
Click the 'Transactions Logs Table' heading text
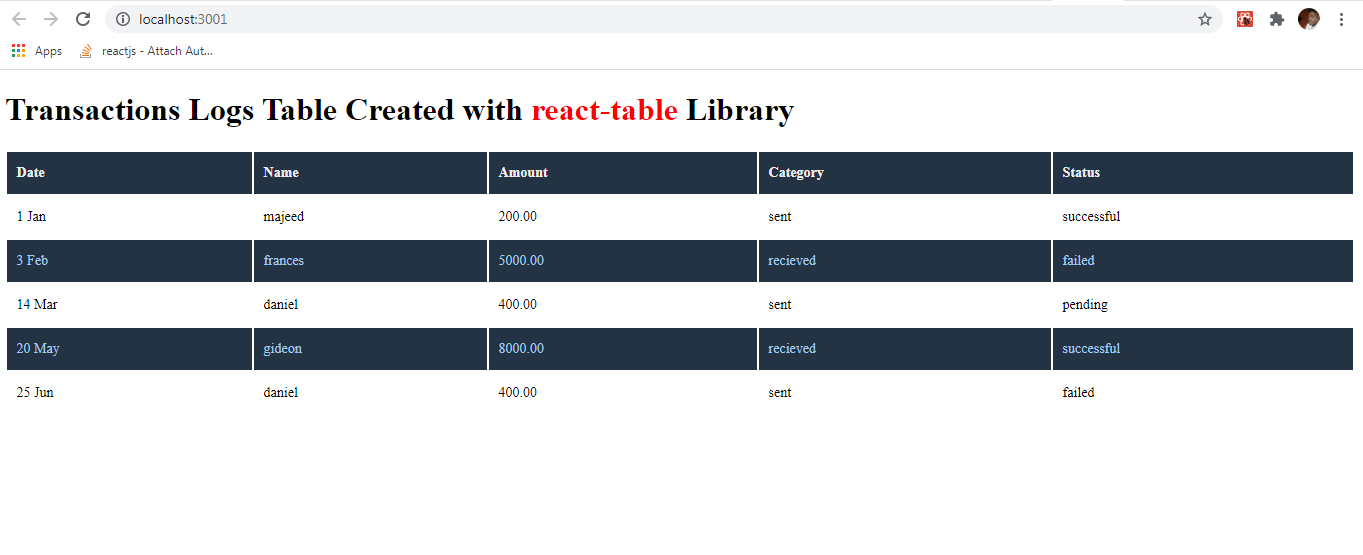pos(172,110)
